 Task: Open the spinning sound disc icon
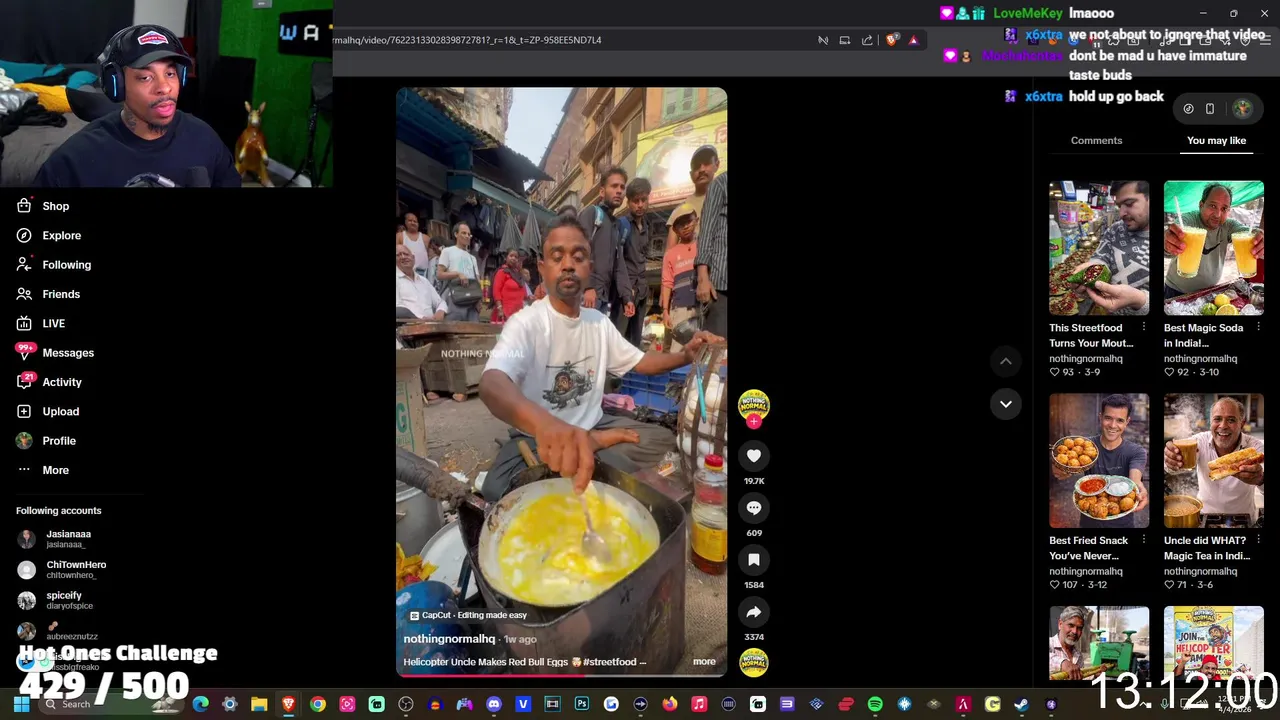pos(754,662)
